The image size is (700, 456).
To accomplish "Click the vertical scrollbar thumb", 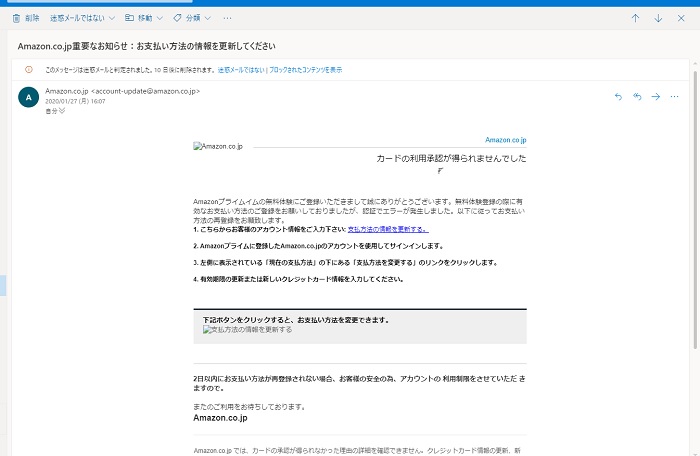I will pyautogui.click(x=695, y=209).
